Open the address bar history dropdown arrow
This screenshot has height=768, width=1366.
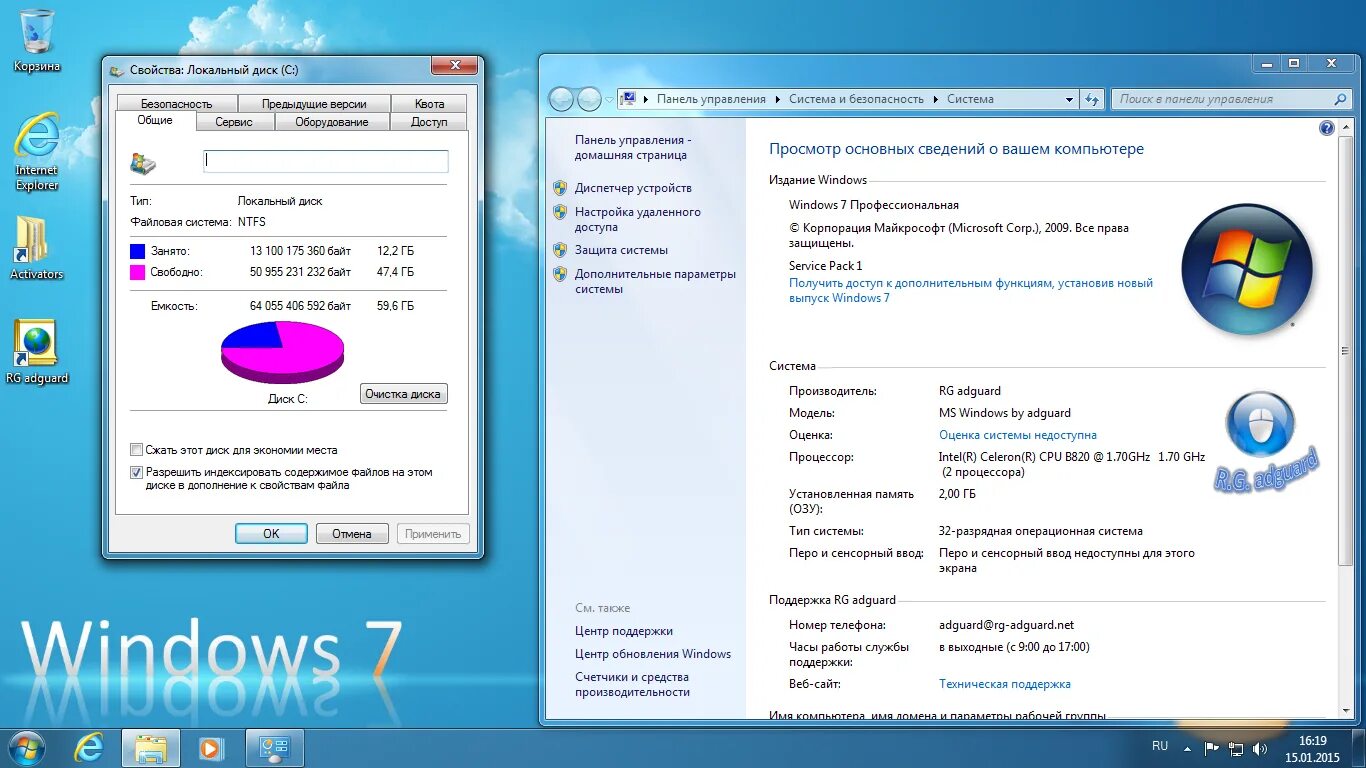pos(1069,99)
